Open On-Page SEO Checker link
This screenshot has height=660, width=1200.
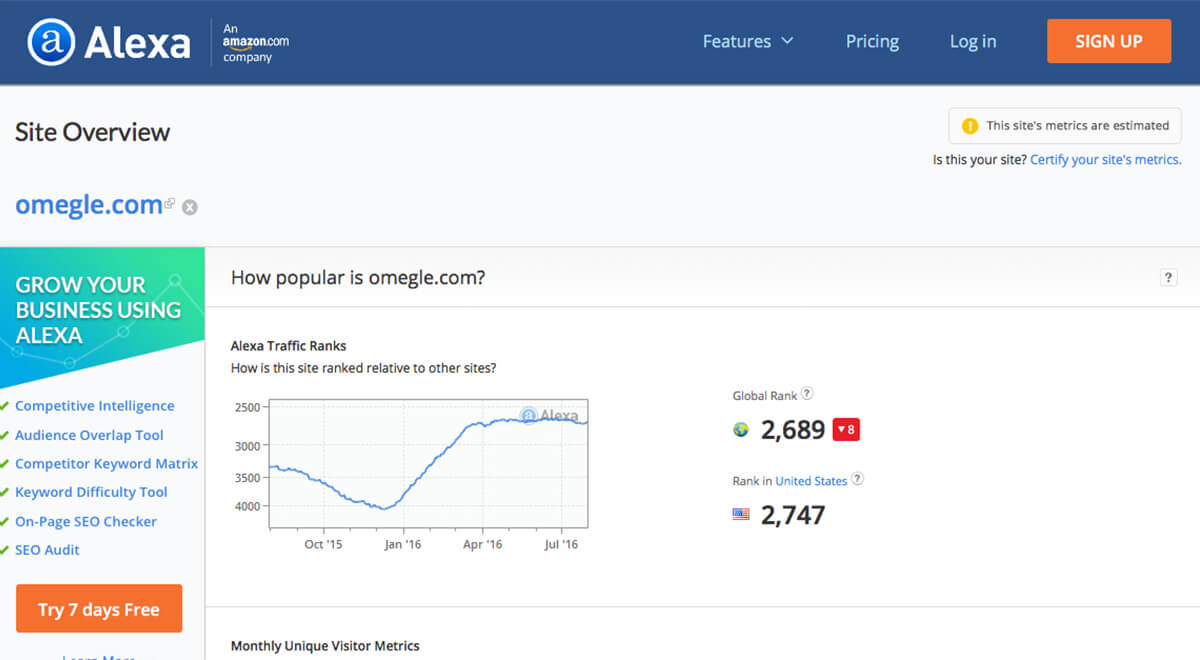pyautogui.click(x=86, y=522)
